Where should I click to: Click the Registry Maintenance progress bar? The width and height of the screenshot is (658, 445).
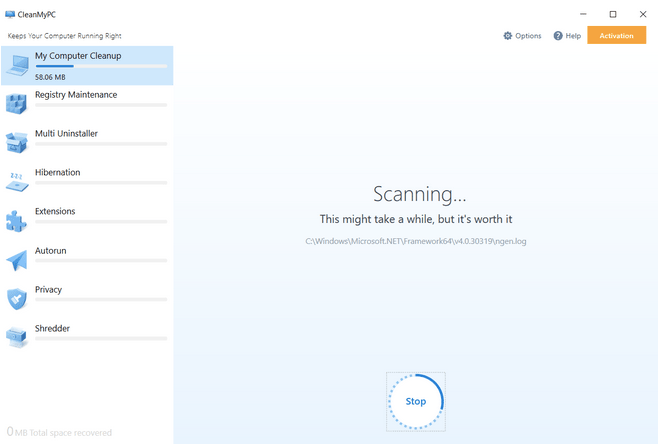101,105
